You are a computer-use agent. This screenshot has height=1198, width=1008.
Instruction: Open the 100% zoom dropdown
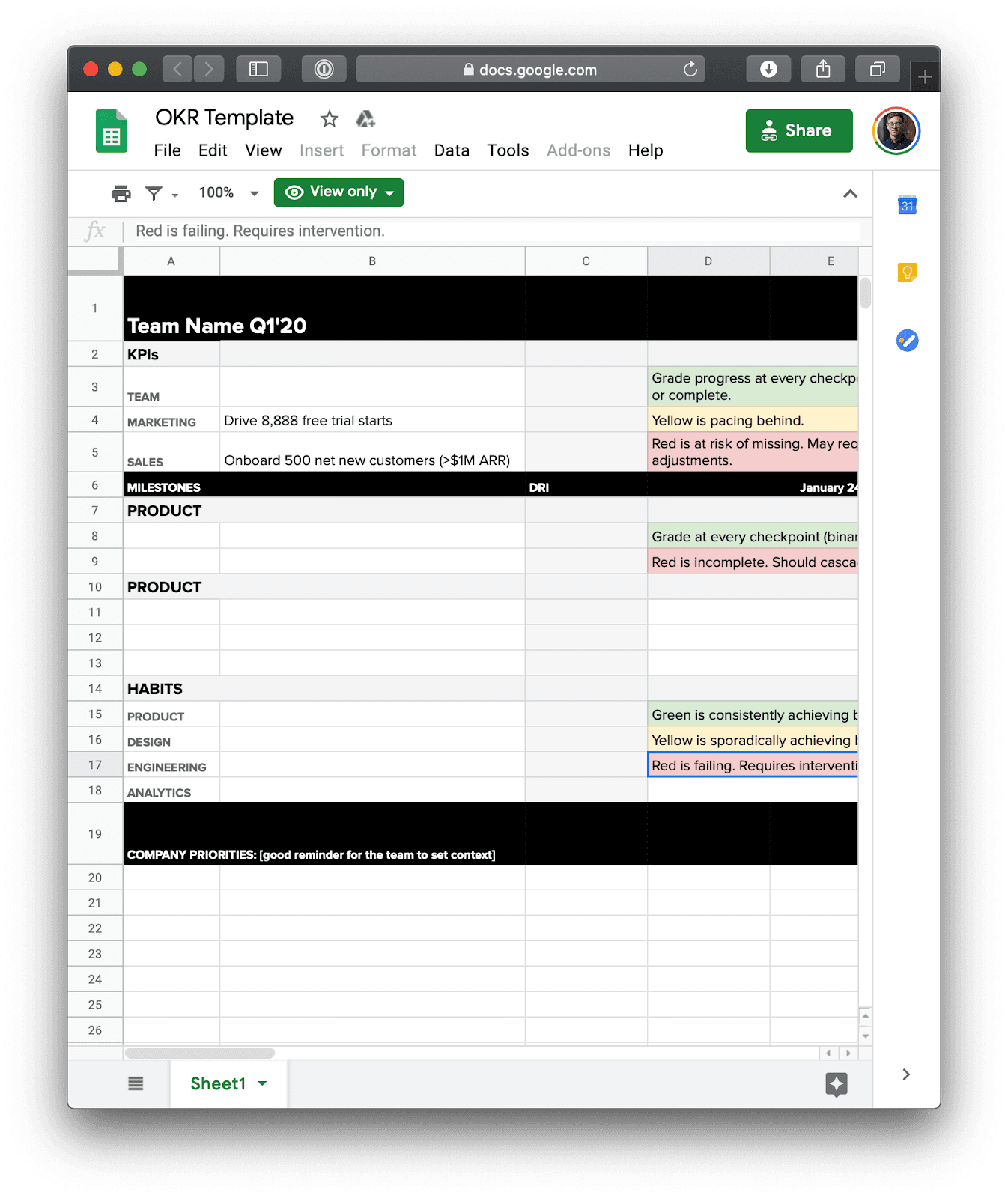pyautogui.click(x=228, y=193)
